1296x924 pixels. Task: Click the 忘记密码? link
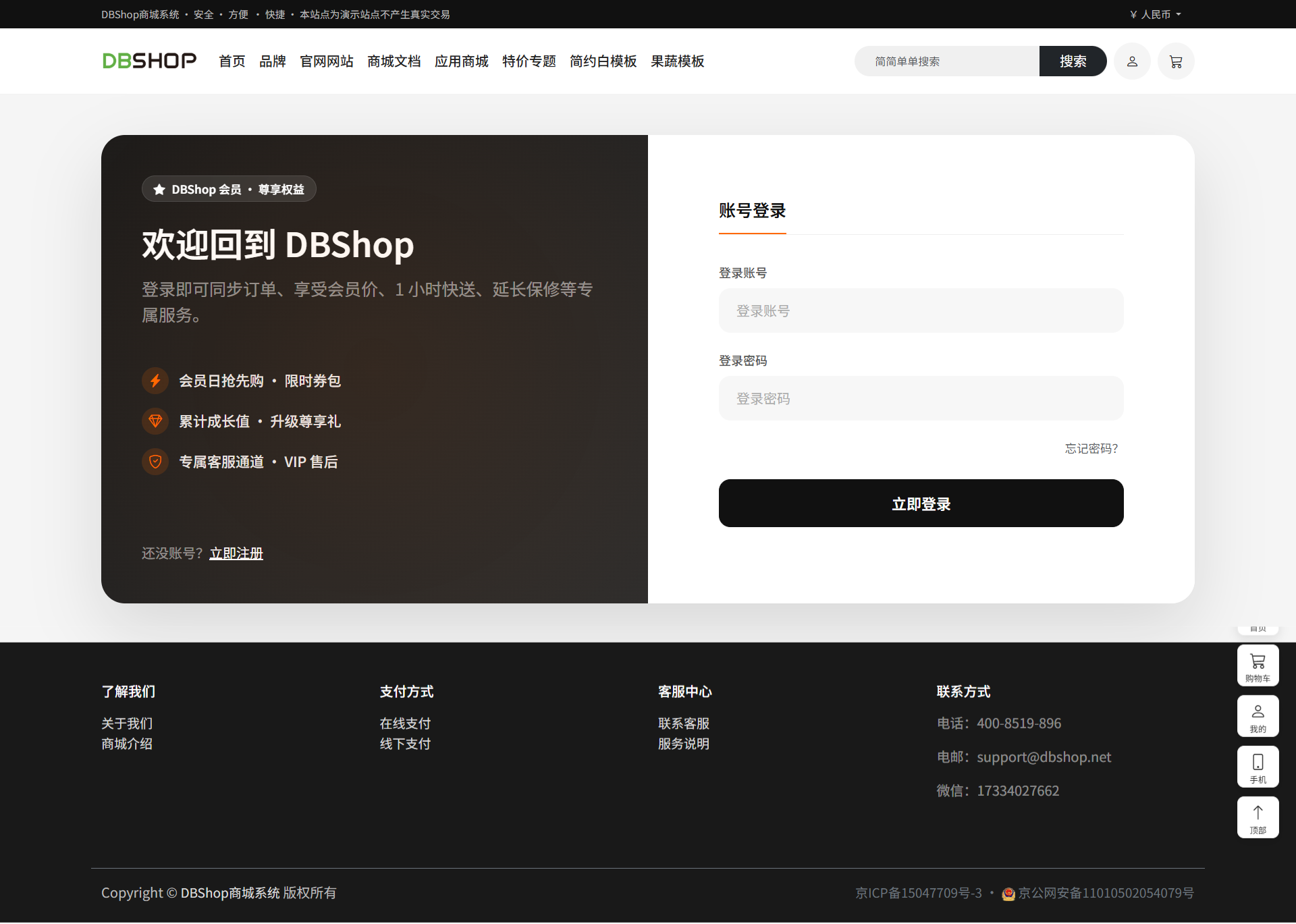[x=1091, y=449]
